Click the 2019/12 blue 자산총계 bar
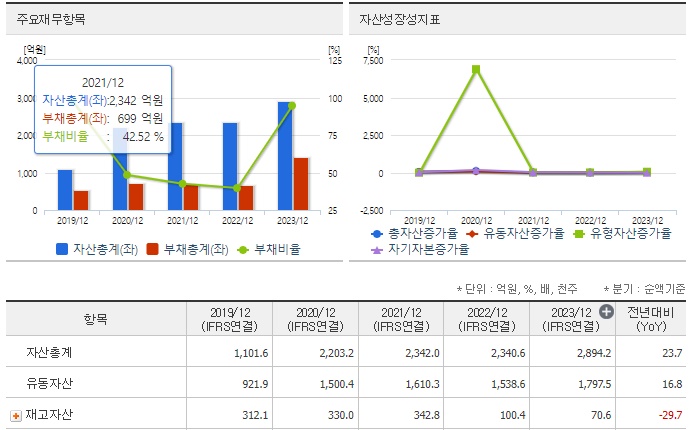 65,190
